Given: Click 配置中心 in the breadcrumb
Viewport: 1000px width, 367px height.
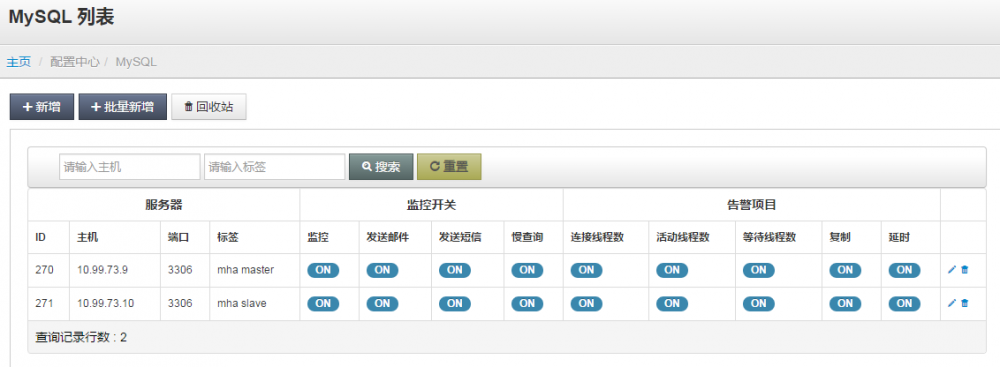Looking at the screenshot, I should [x=75, y=62].
